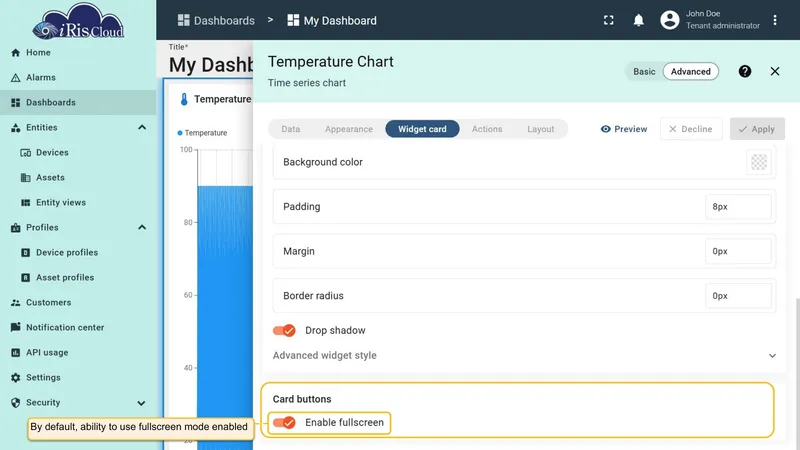Click the Card buttons heading

pyautogui.click(x=302, y=399)
